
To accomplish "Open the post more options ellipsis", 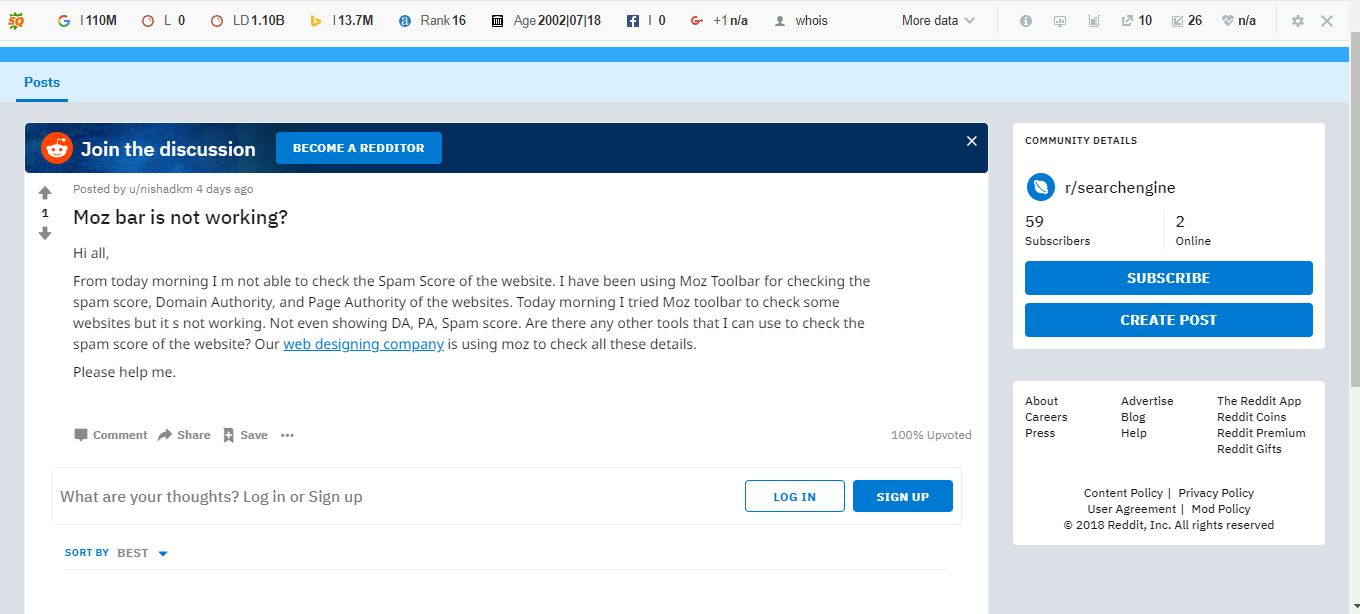I will point(287,435).
